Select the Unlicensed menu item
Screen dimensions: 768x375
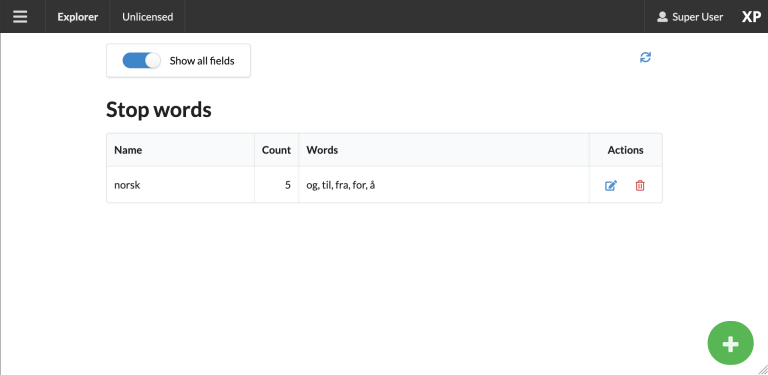click(x=147, y=17)
